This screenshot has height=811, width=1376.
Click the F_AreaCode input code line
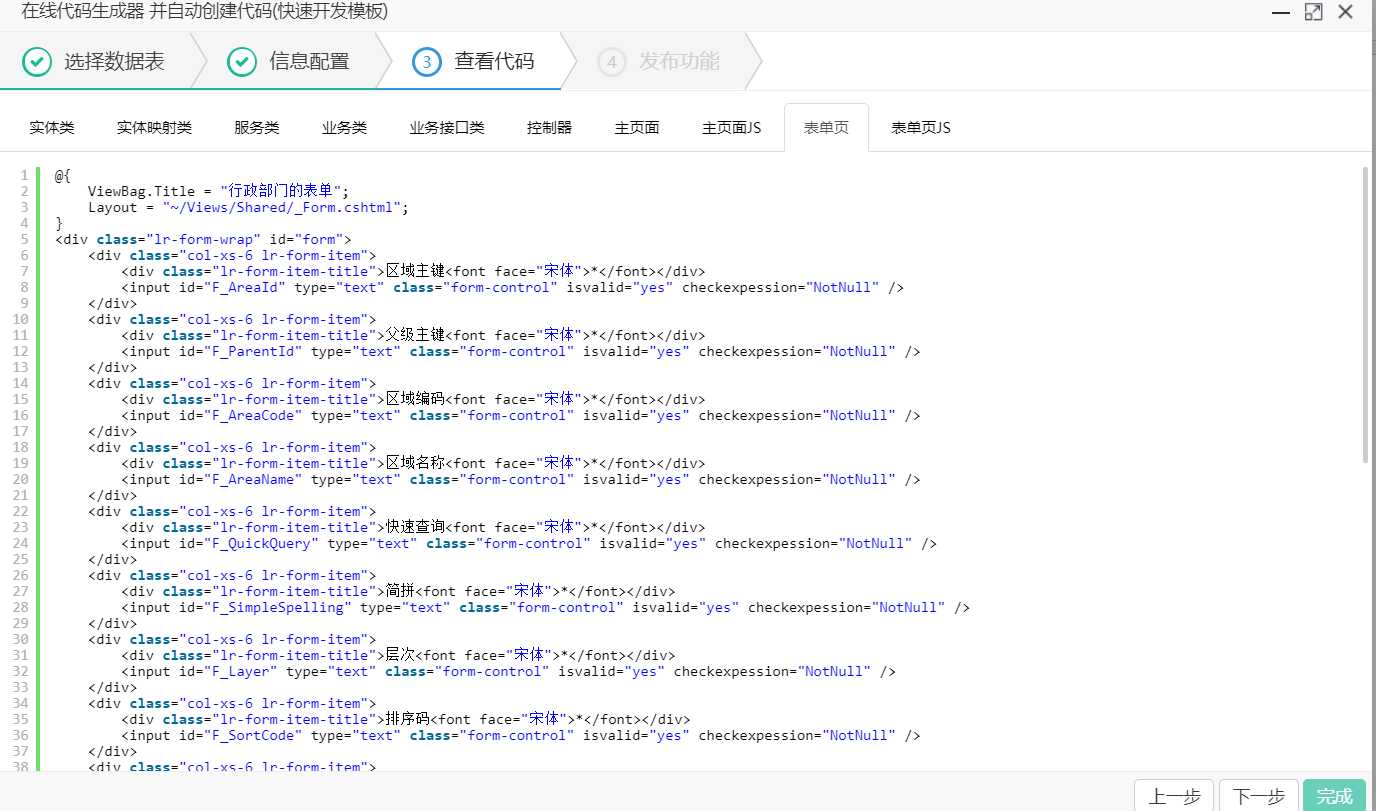(520, 415)
